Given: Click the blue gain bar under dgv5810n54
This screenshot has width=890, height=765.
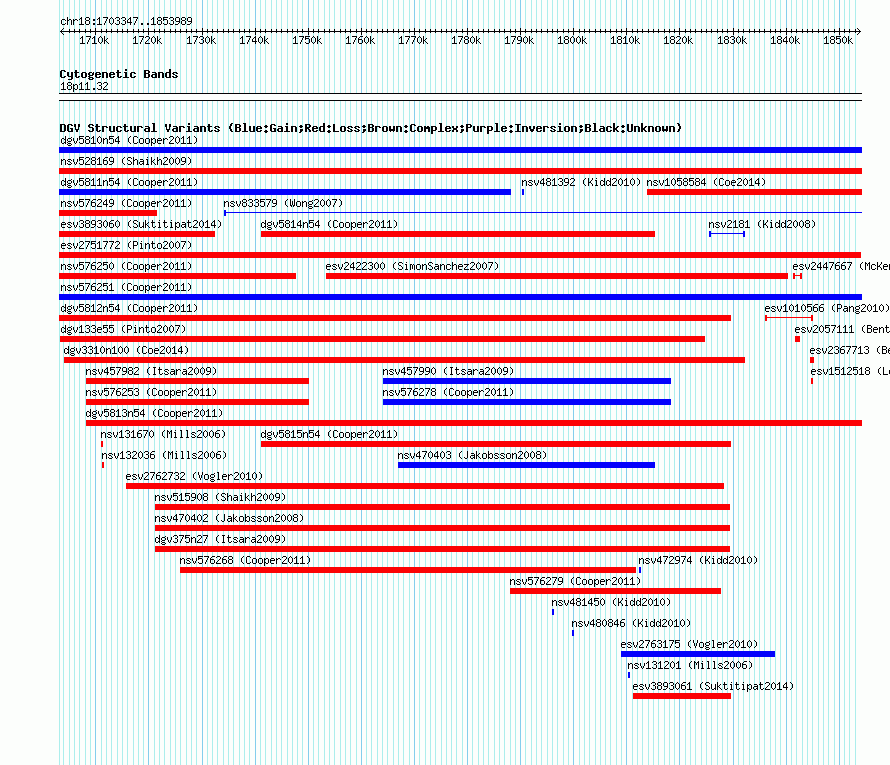Looking at the screenshot, I should [x=460, y=150].
